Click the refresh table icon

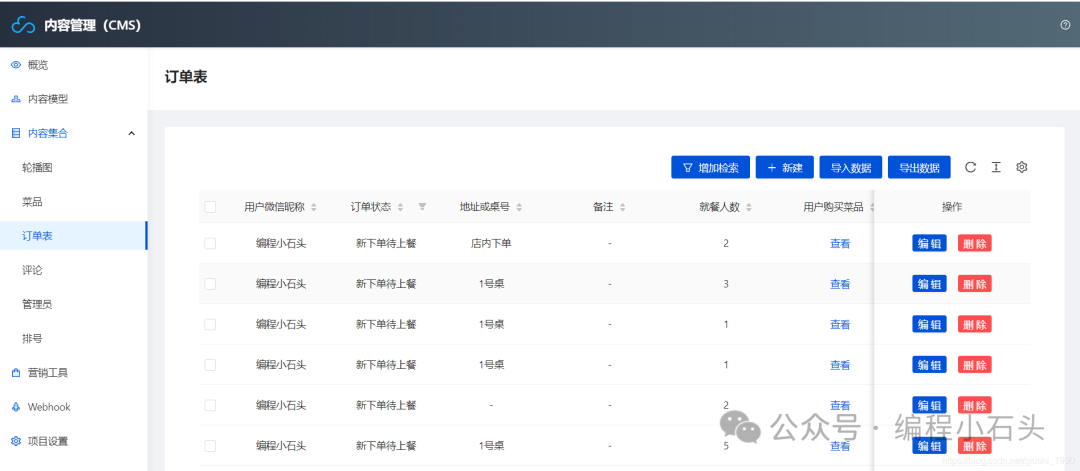[x=970, y=167]
